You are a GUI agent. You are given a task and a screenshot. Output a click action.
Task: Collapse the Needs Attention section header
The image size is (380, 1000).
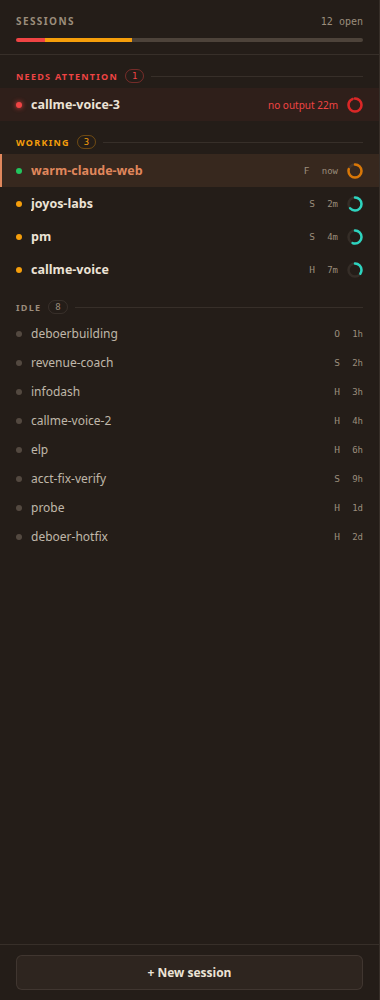click(189, 77)
